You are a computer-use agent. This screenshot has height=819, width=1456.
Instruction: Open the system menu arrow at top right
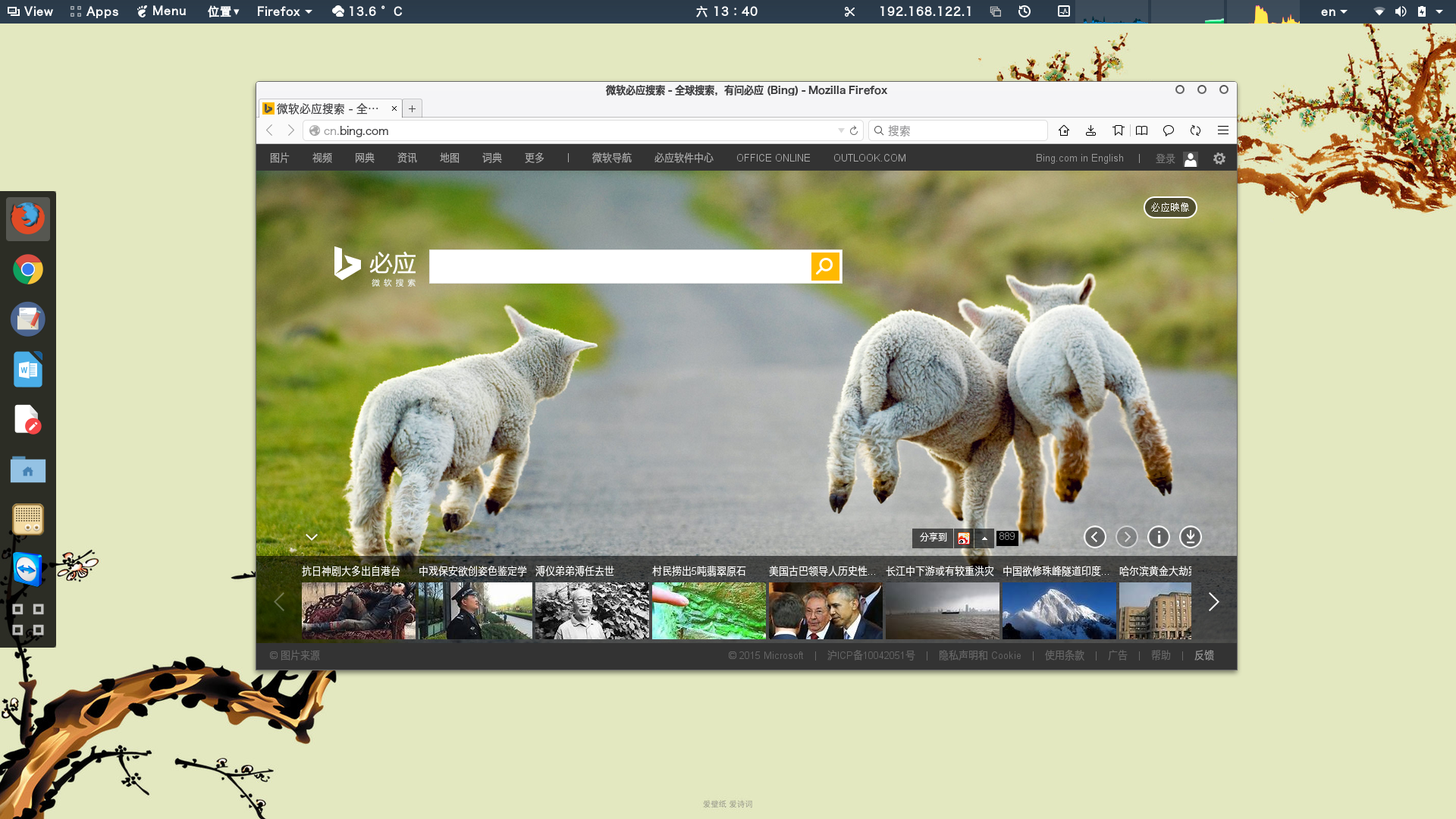tap(1439, 11)
